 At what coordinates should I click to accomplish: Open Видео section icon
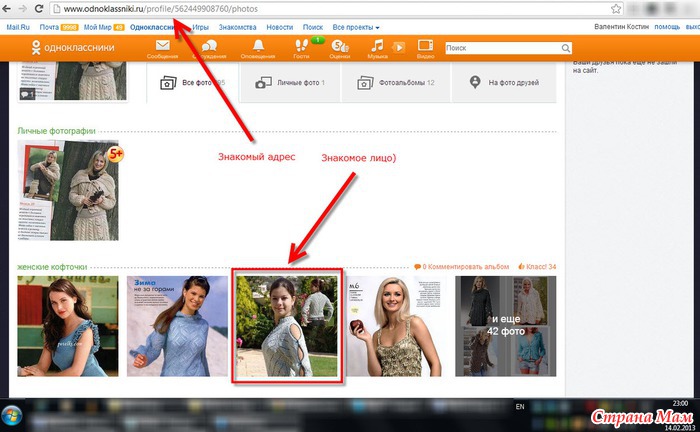425,49
